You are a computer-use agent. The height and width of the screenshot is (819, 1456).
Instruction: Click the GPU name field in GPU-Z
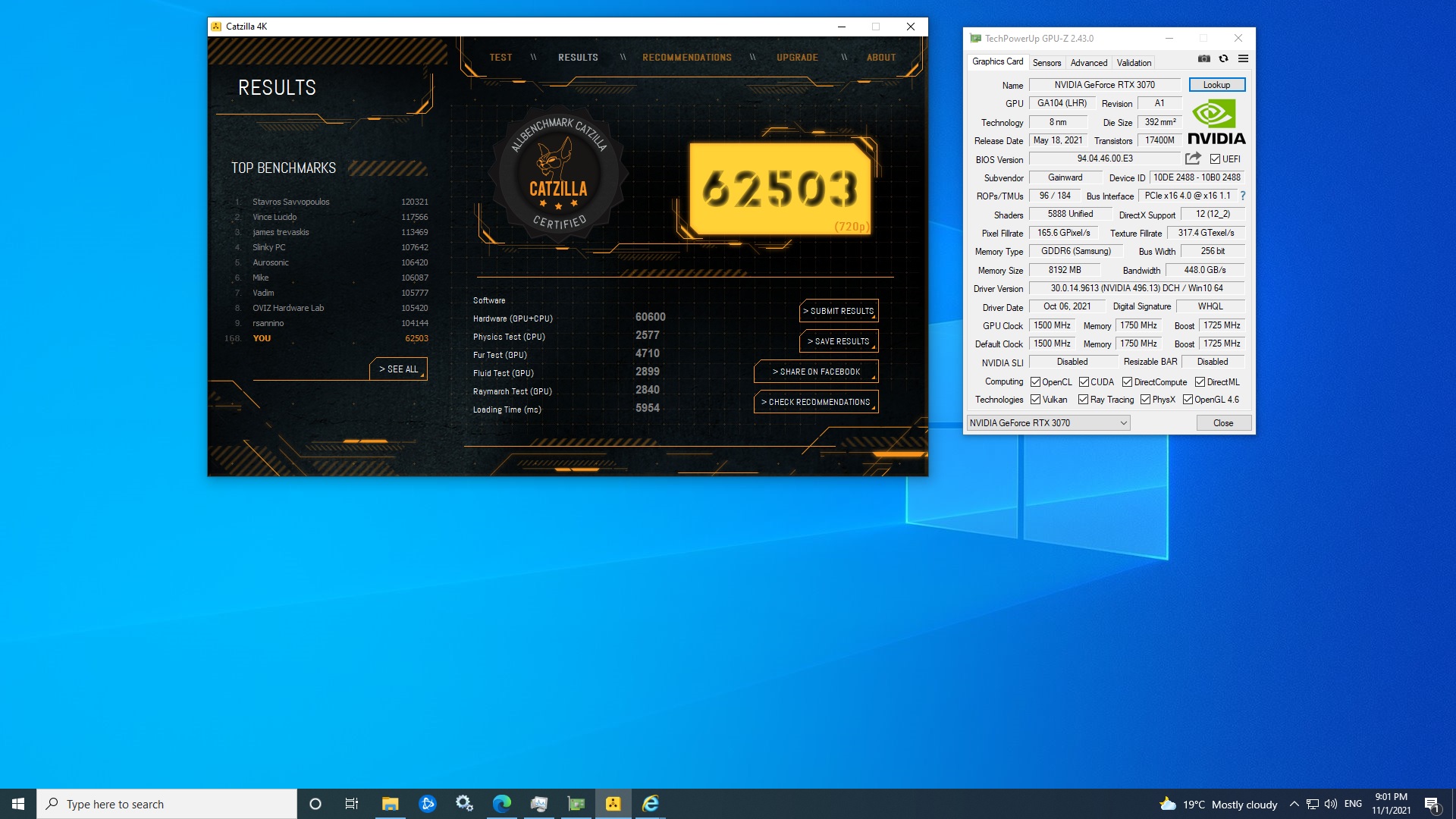[1104, 85]
